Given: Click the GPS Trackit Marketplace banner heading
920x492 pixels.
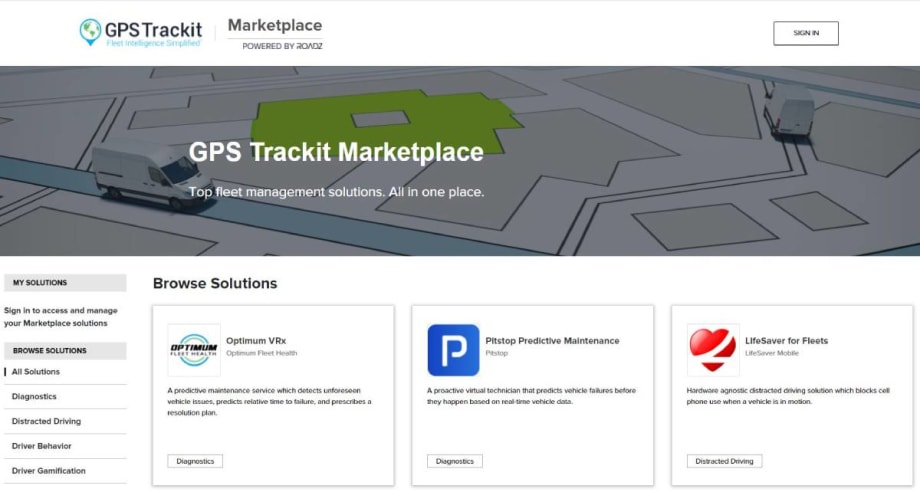Looking at the screenshot, I should coord(336,152).
